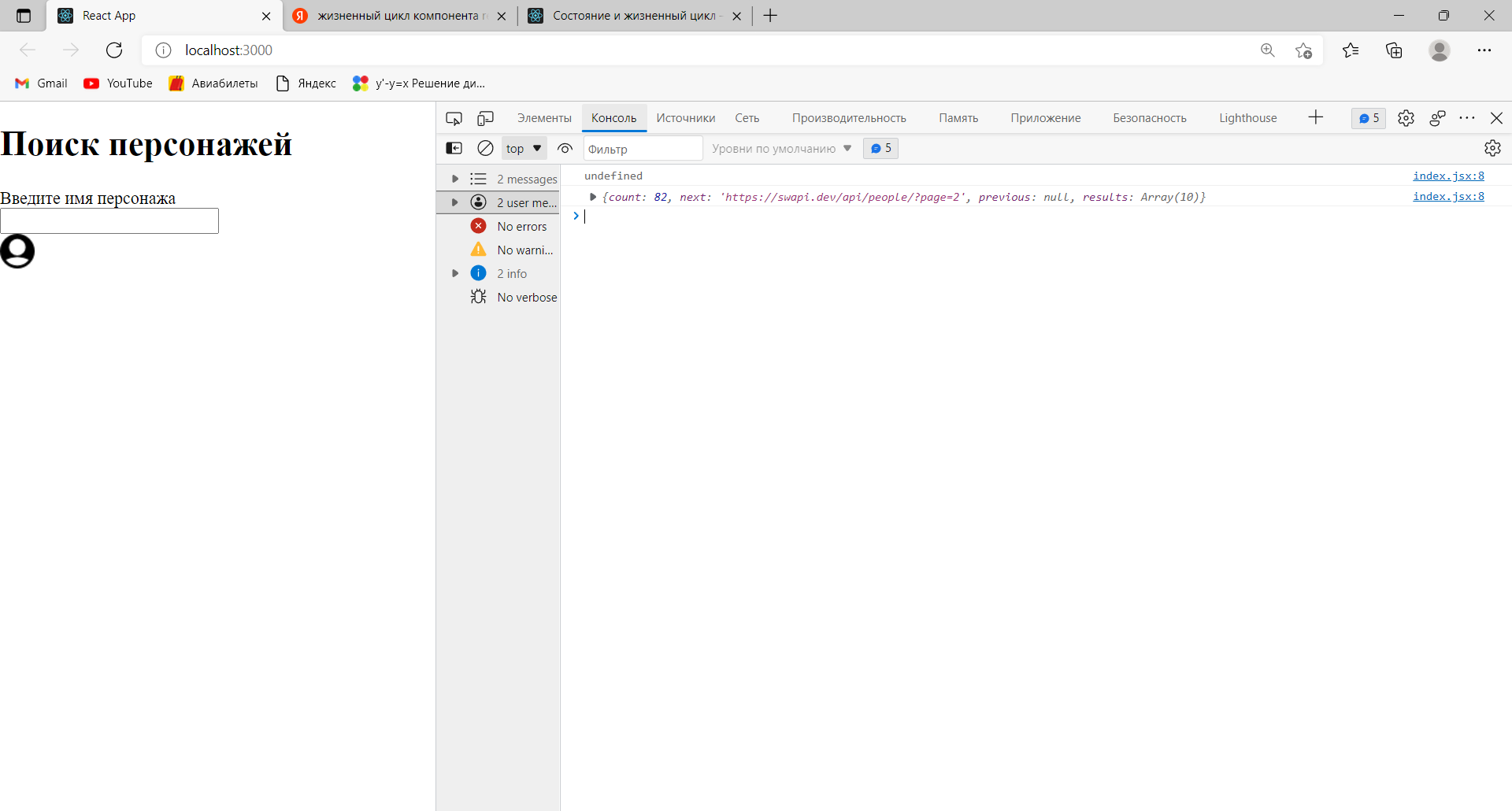This screenshot has height=811, width=1512.
Task: Expand the 2 messages group
Action: [454, 179]
